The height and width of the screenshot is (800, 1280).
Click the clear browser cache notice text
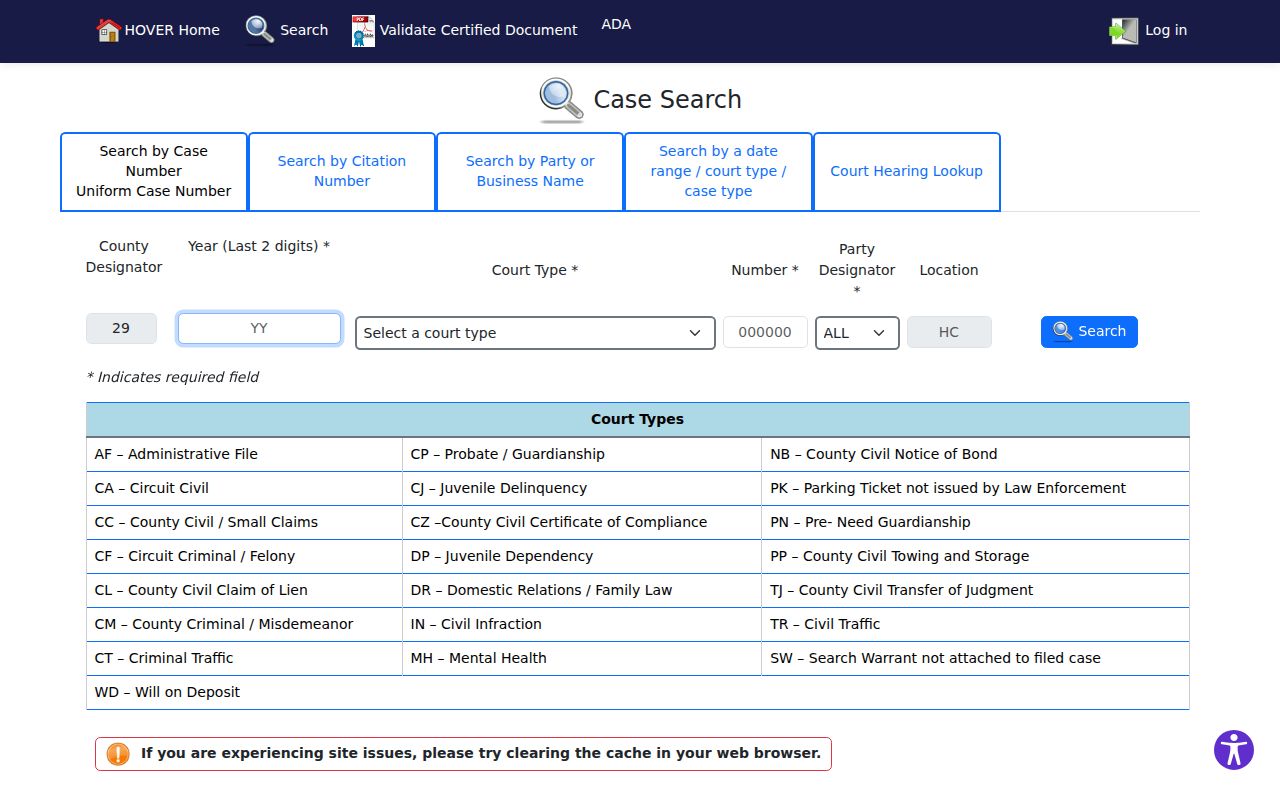coord(481,753)
